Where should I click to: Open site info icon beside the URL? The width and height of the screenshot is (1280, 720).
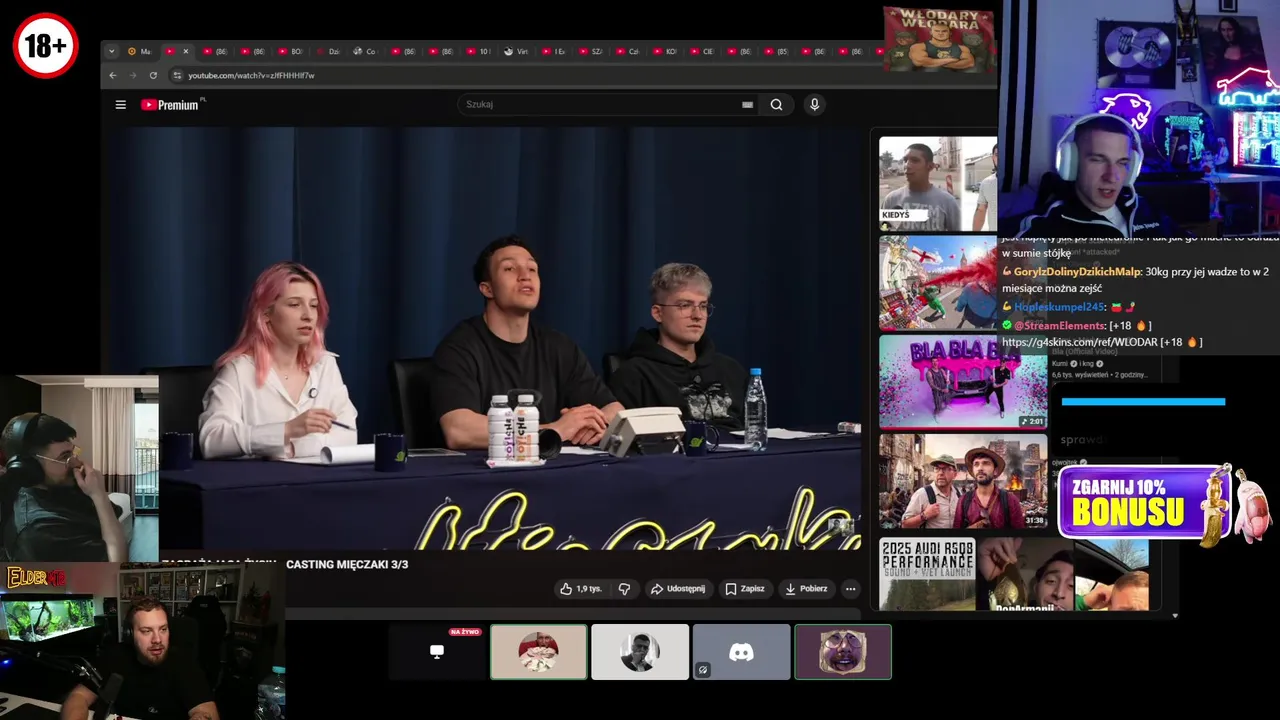pos(177,75)
